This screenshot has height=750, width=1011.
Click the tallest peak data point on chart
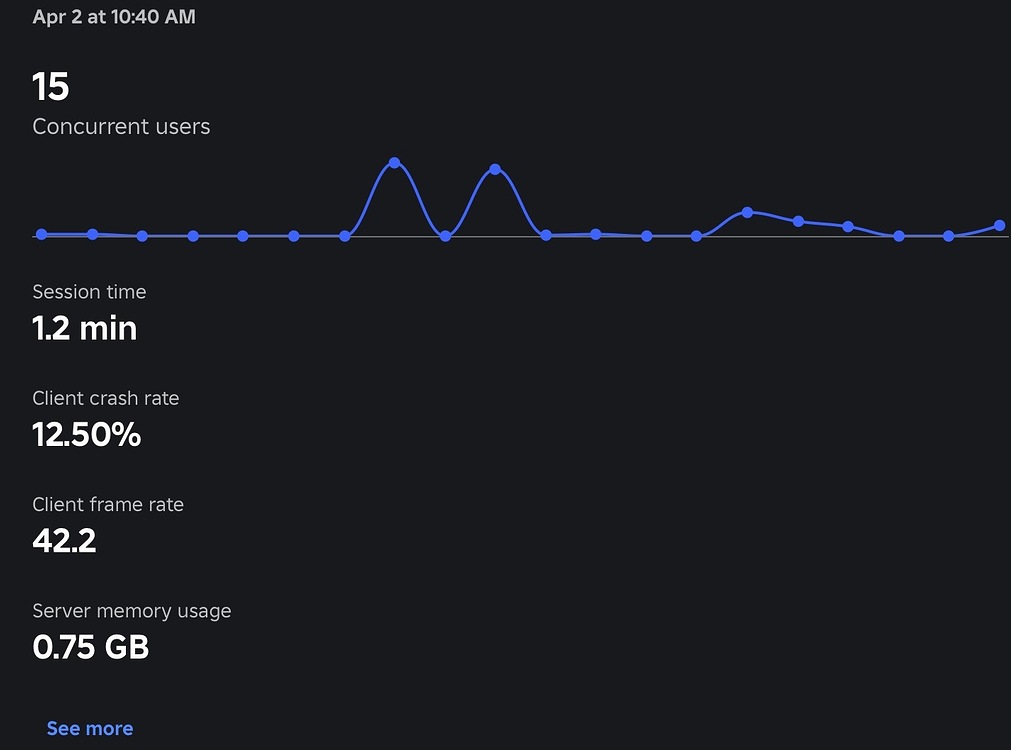tap(394, 162)
